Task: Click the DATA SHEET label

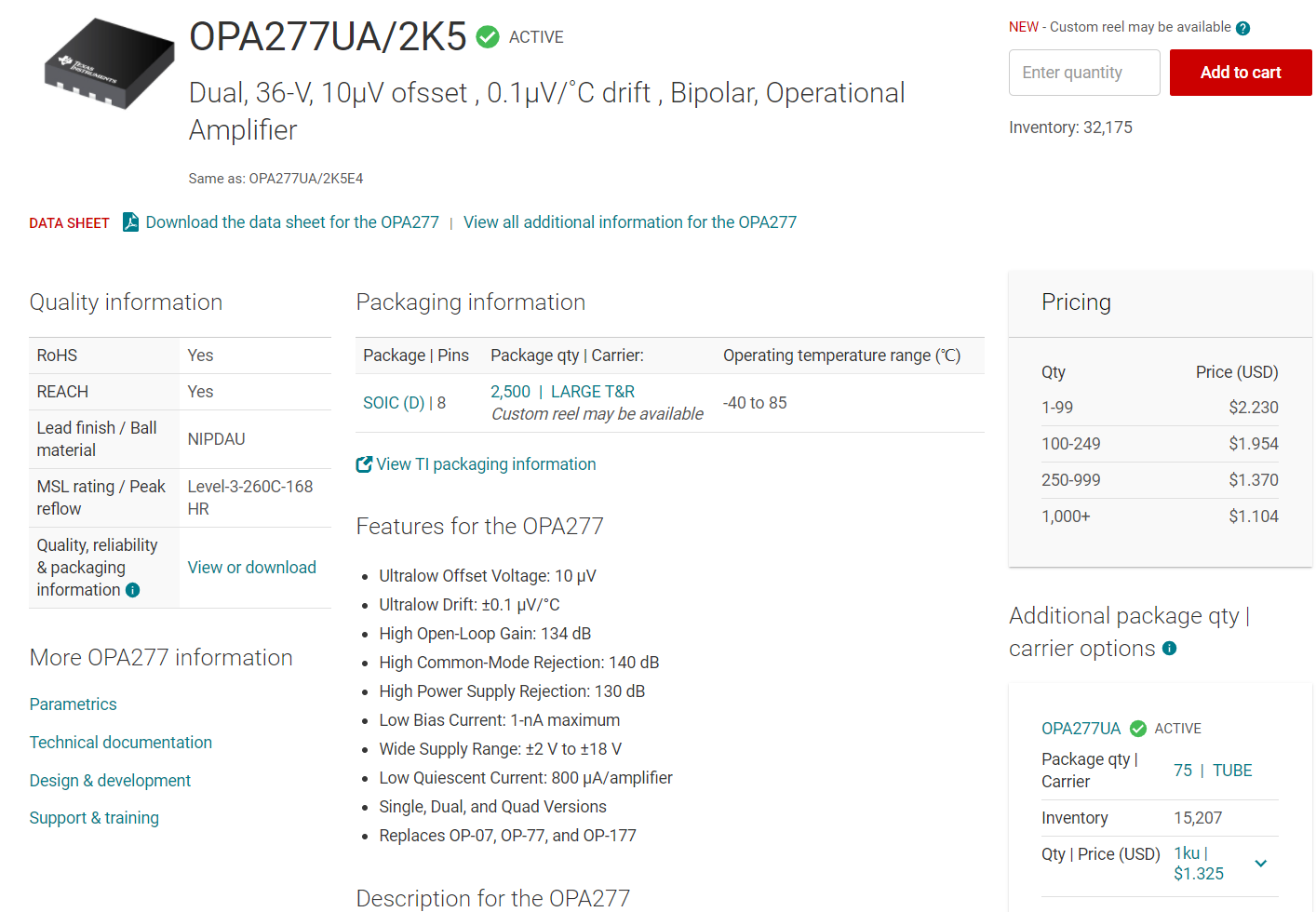Action: pos(69,223)
